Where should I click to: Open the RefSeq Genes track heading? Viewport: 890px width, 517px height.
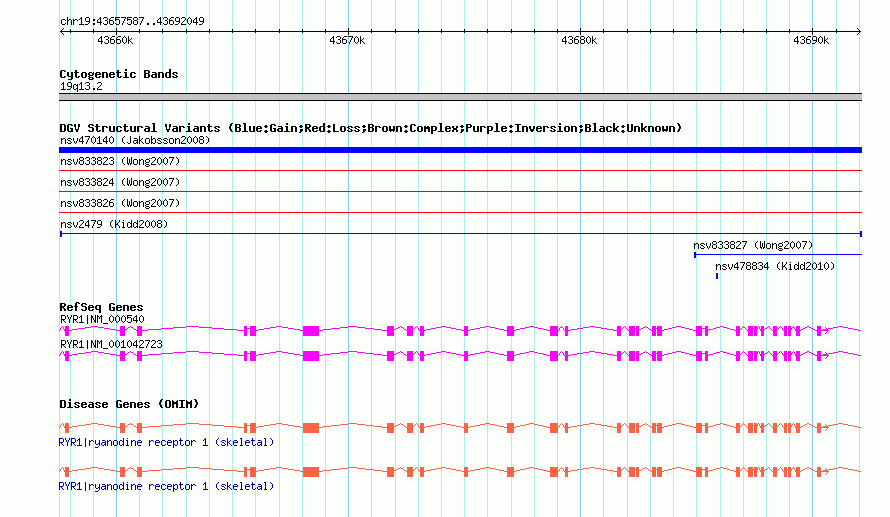(x=101, y=307)
